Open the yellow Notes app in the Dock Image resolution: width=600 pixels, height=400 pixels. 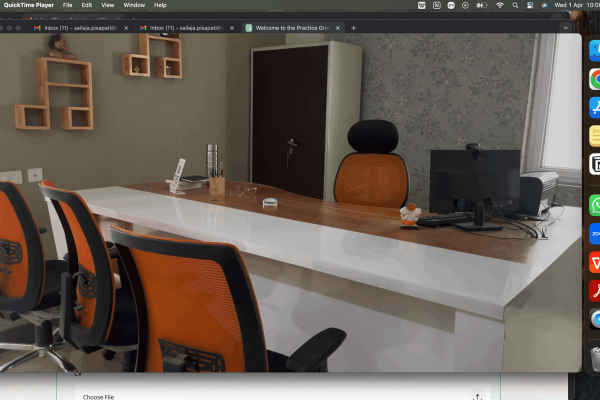(x=595, y=136)
